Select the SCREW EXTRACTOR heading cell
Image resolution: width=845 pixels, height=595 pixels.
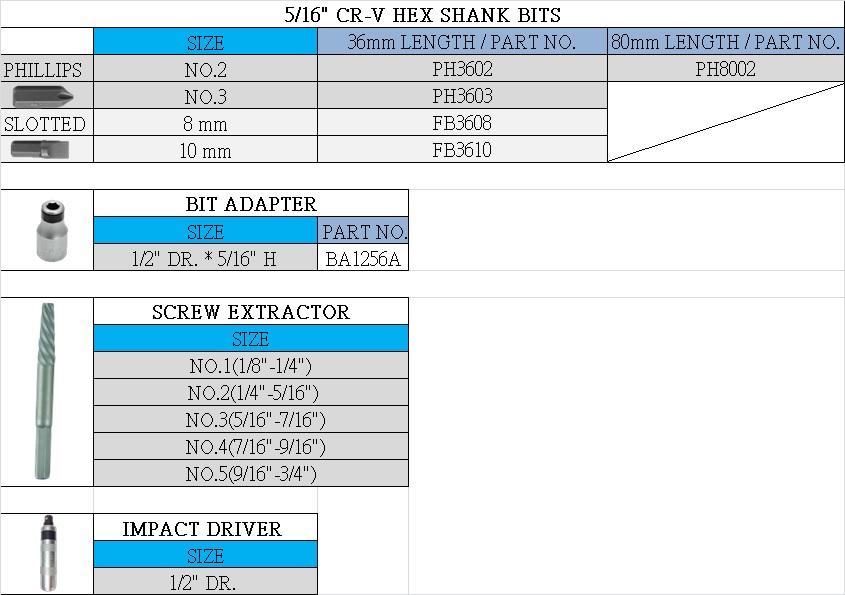click(x=251, y=312)
